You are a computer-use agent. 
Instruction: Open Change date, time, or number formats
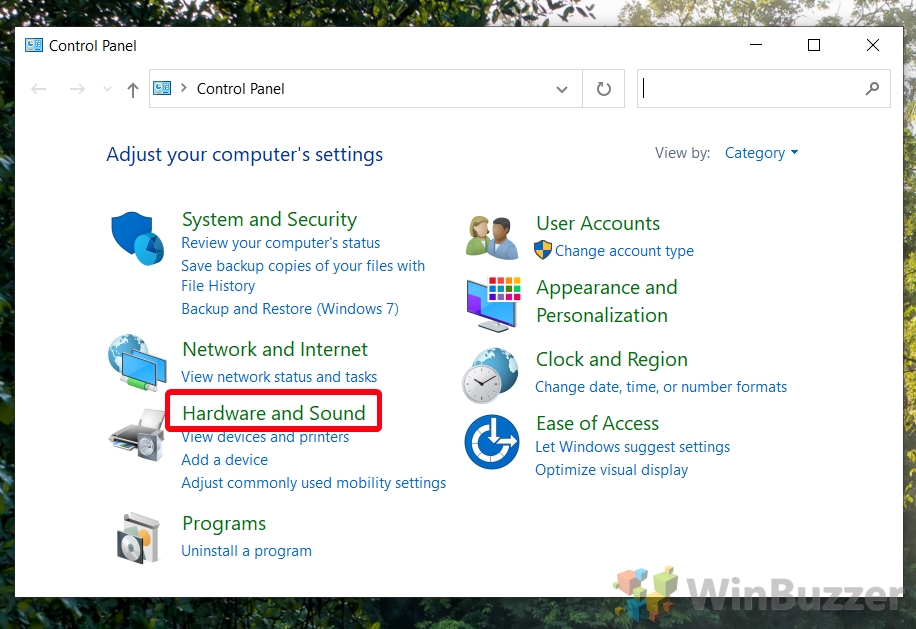[661, 387]
